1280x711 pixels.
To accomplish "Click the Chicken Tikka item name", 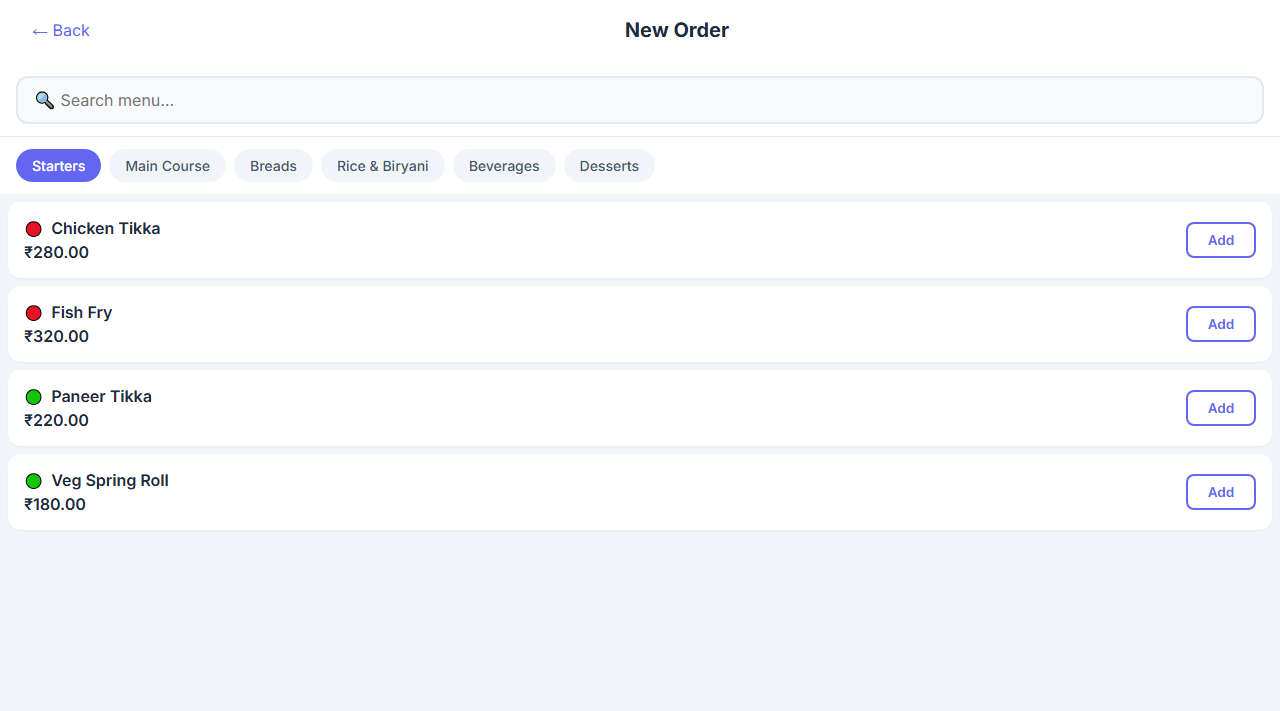I will (105, 229).
